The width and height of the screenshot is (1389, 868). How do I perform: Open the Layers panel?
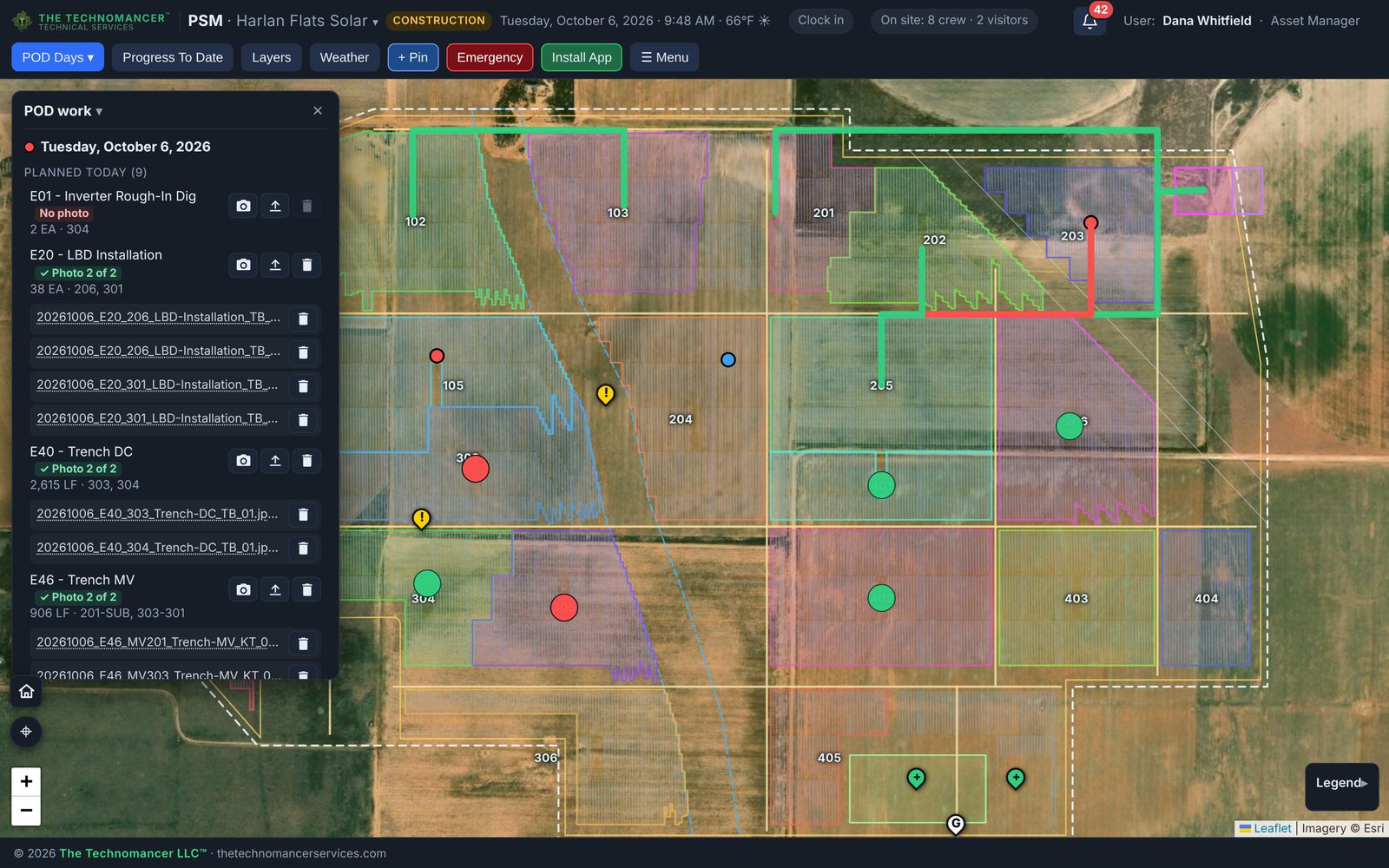(271, 57)
